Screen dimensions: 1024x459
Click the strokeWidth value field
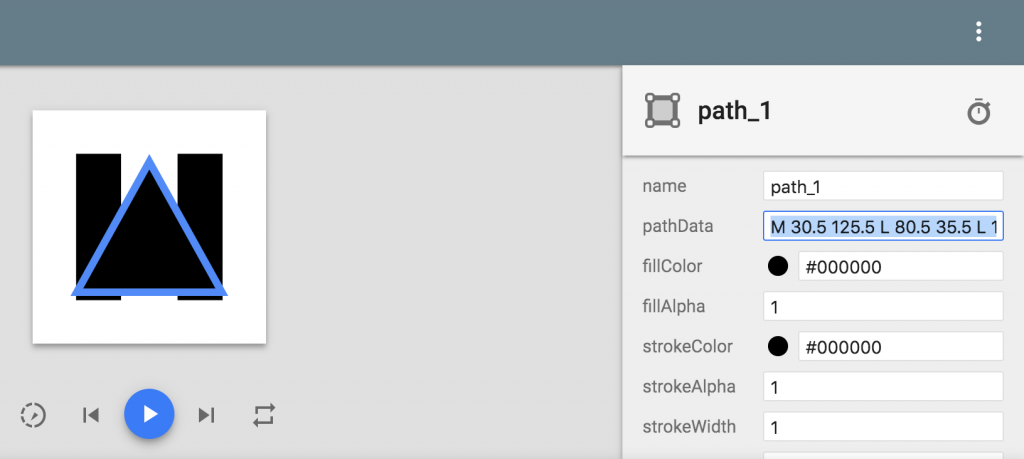click(882, 427)
